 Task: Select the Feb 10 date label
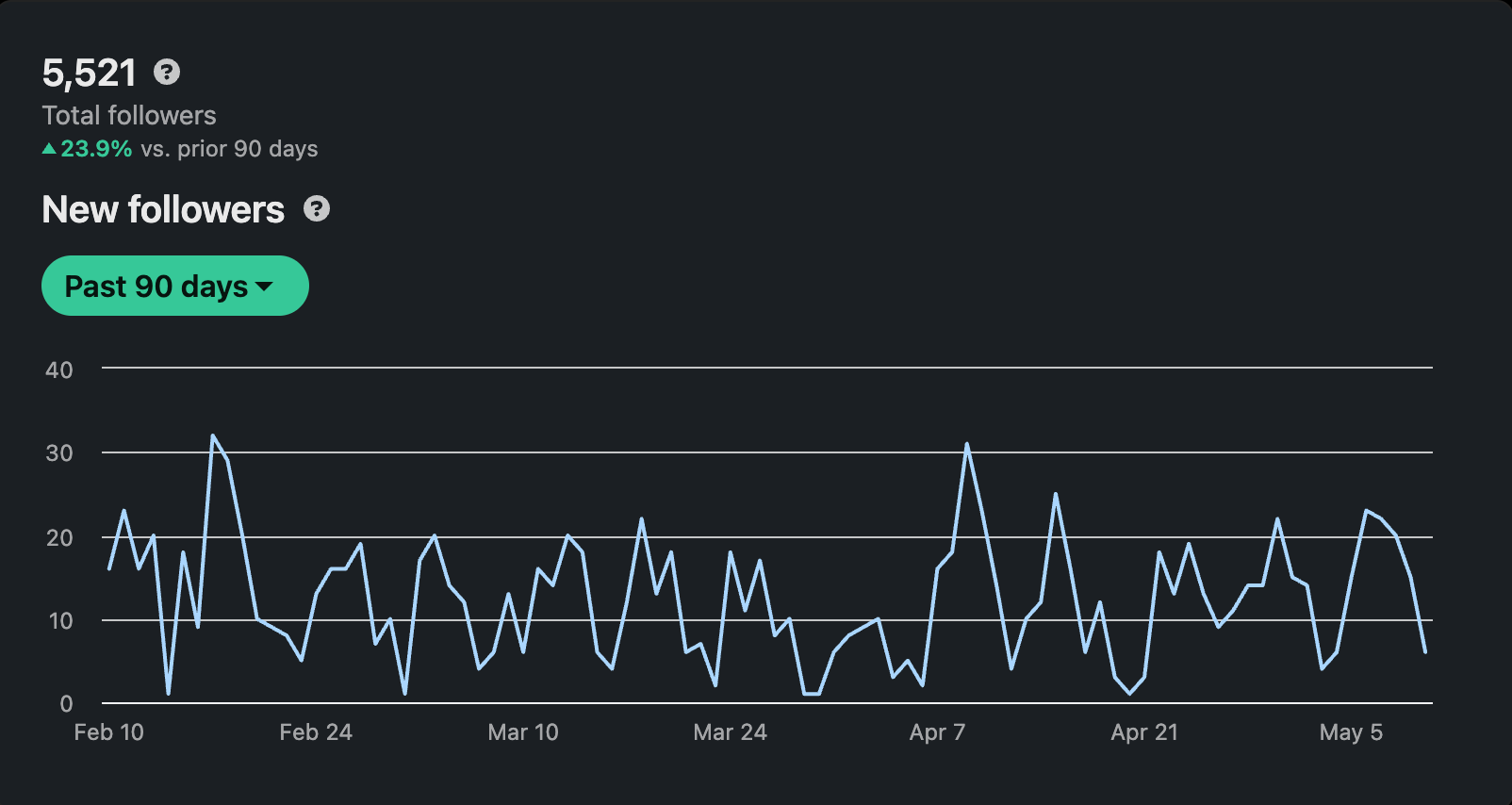pyautogui.click(x=109, y=732)
